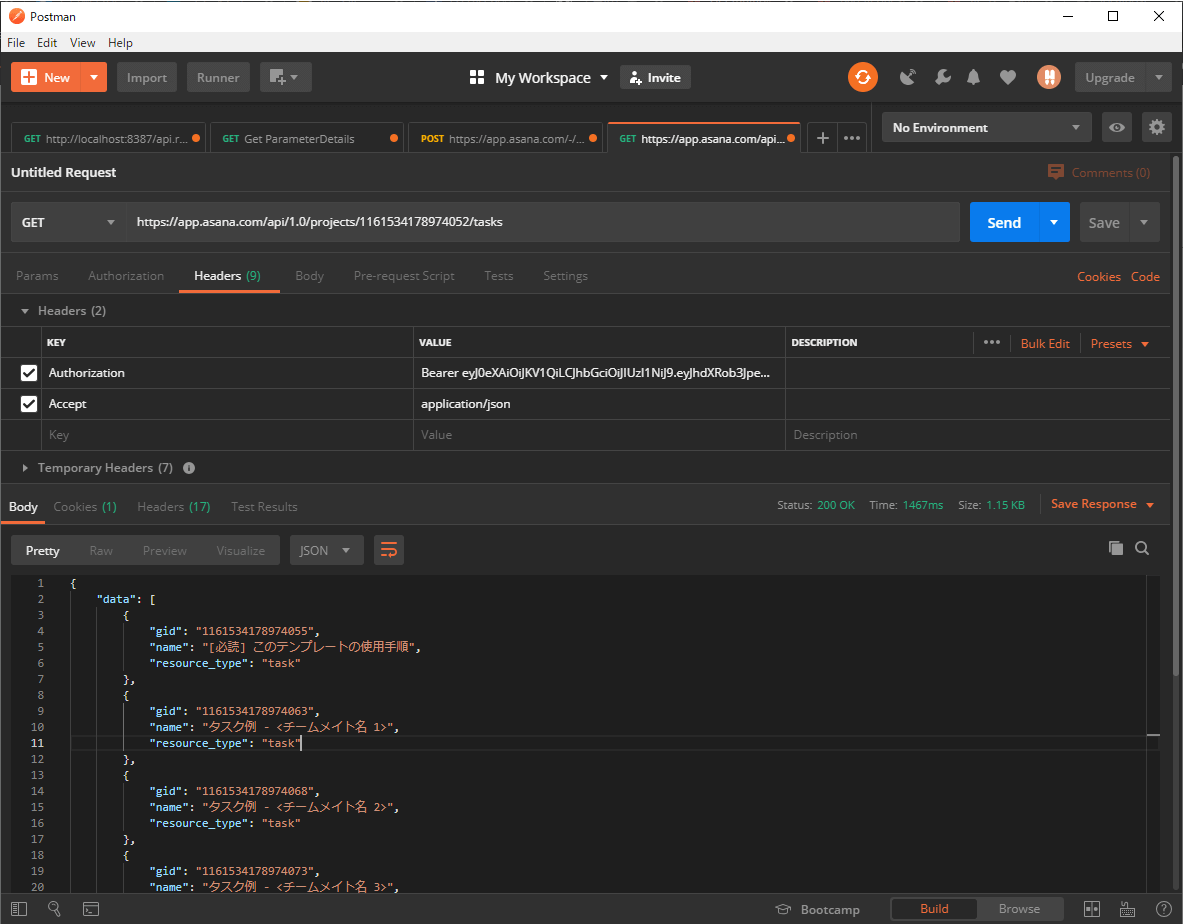Uncheck the Accept header checkbox
The height and width of the screenshot is (924, 1184).
point(29,404)
